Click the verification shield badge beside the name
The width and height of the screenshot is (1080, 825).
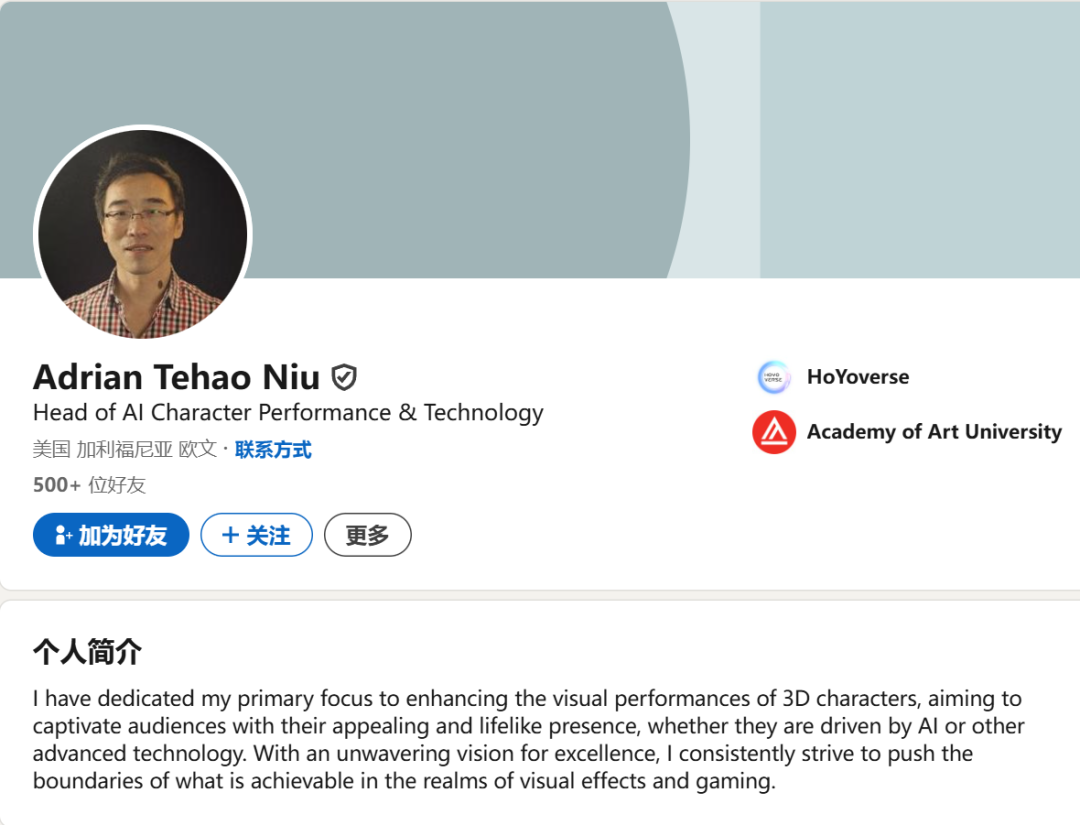pyautogui.click(x=344, y=377)
